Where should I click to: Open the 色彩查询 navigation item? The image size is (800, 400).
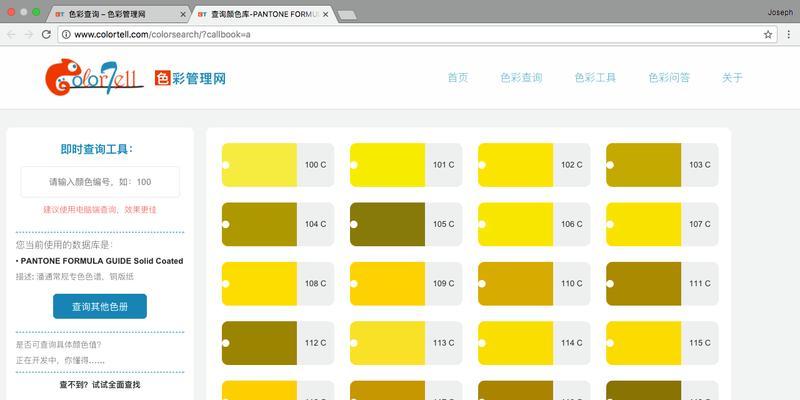(x=521, y=78)
